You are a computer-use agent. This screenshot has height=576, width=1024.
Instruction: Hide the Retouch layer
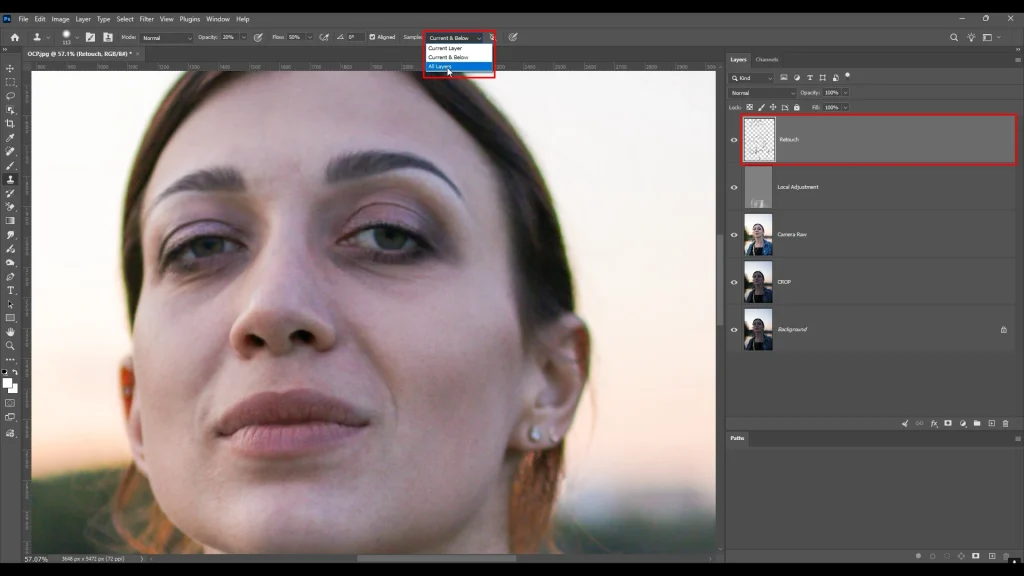[734, 140]
